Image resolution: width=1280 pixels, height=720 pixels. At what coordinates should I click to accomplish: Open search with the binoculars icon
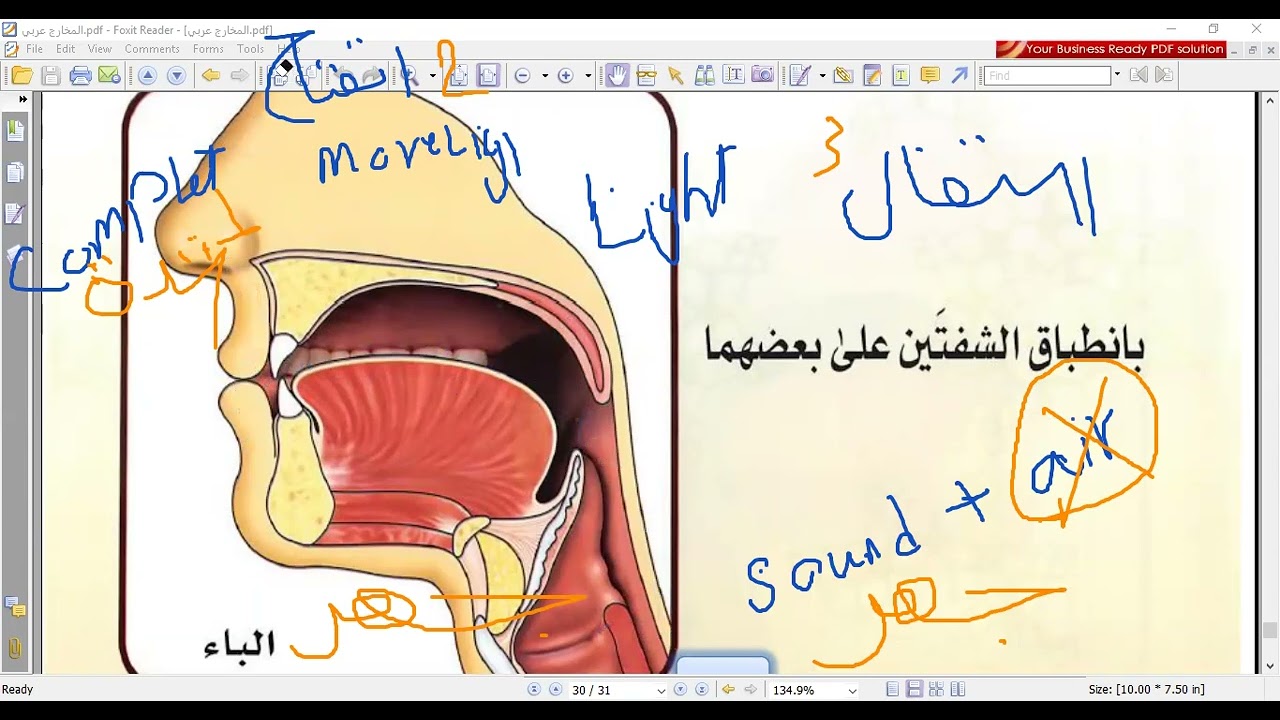pos(704,75)
